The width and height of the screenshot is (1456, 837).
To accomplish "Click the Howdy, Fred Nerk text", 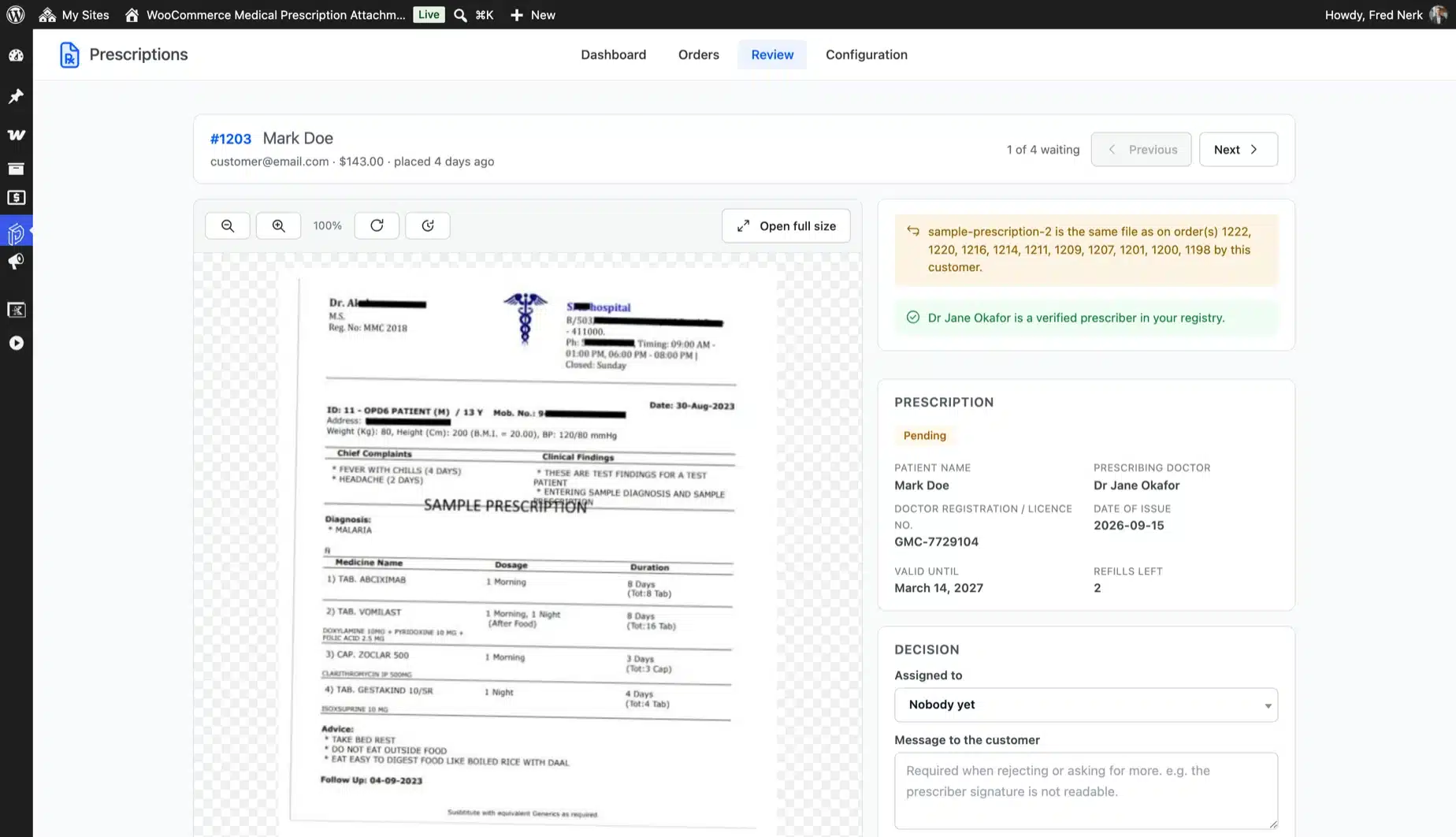I will tap(1373, 14).
